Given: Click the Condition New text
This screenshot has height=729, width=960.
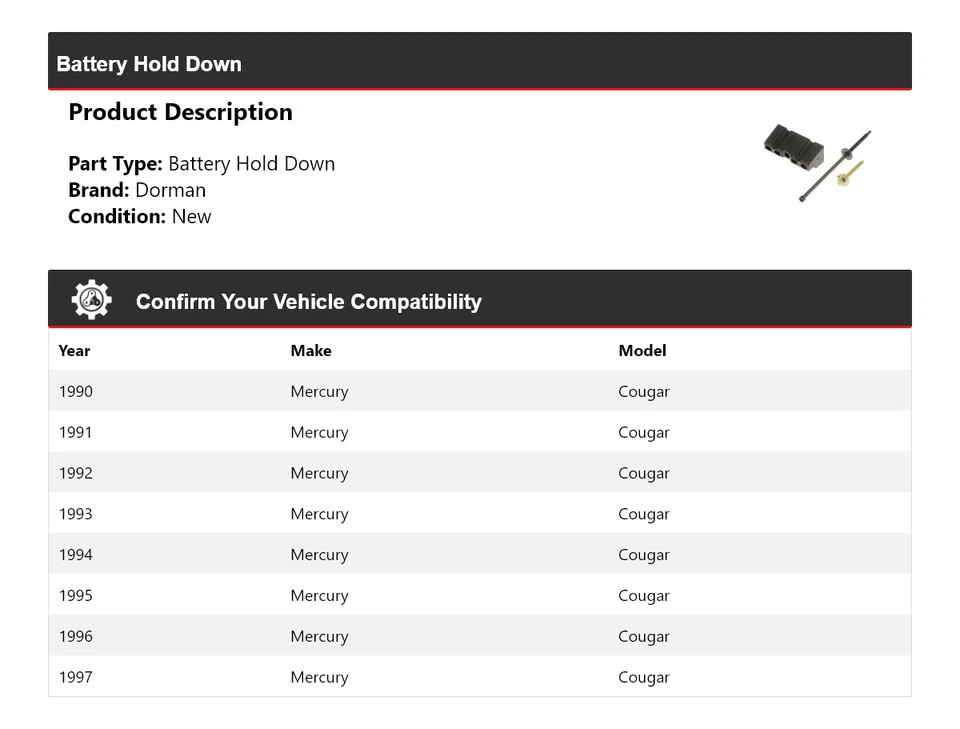Looking at the screenshot, I should tap(139, 217).
